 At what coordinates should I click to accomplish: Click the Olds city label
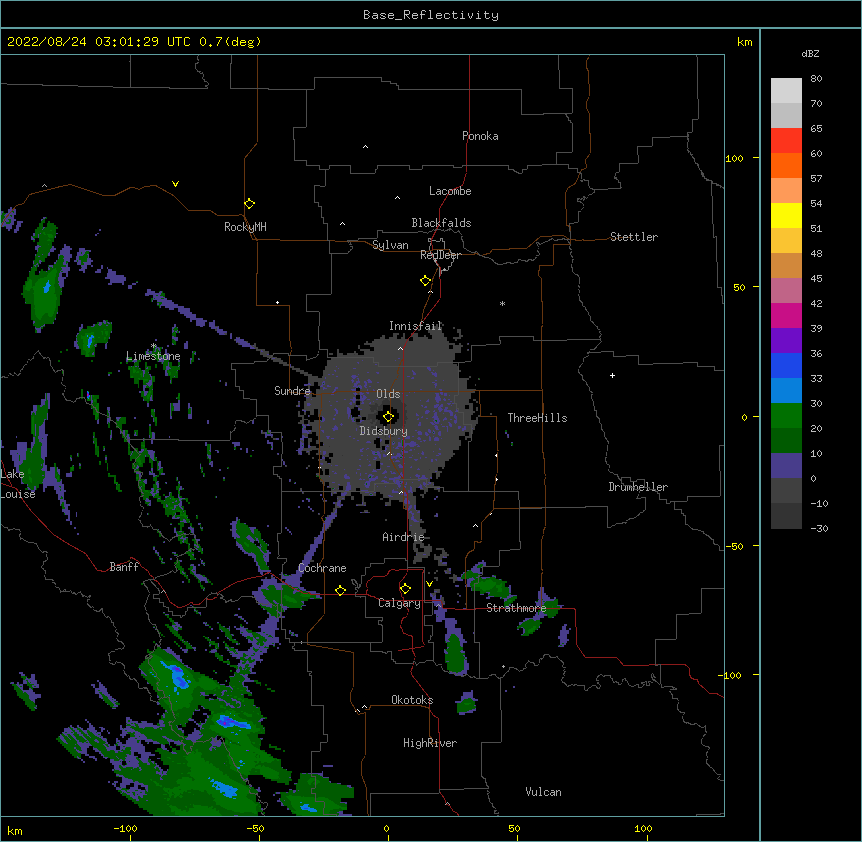[x=388, y=394]
